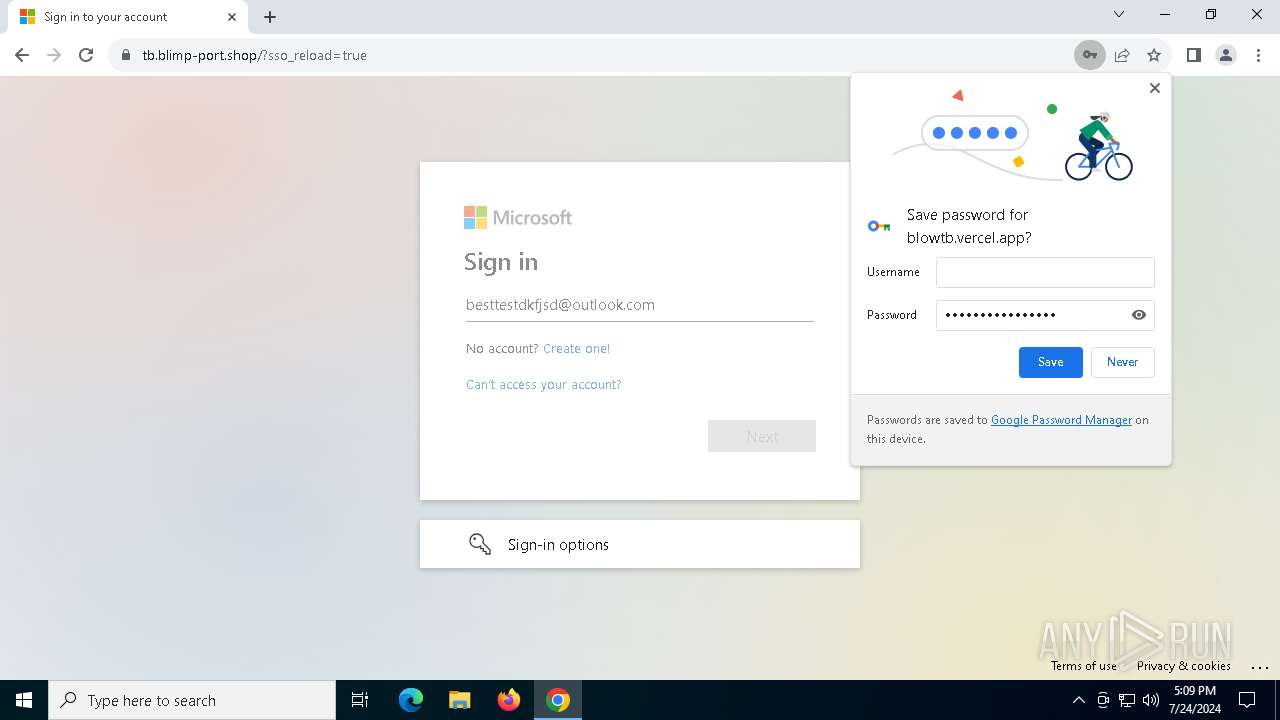The height and width of the screenshot is (720, 1280).
Task: Click the network icon in system tray
Action: [1127, 700]
